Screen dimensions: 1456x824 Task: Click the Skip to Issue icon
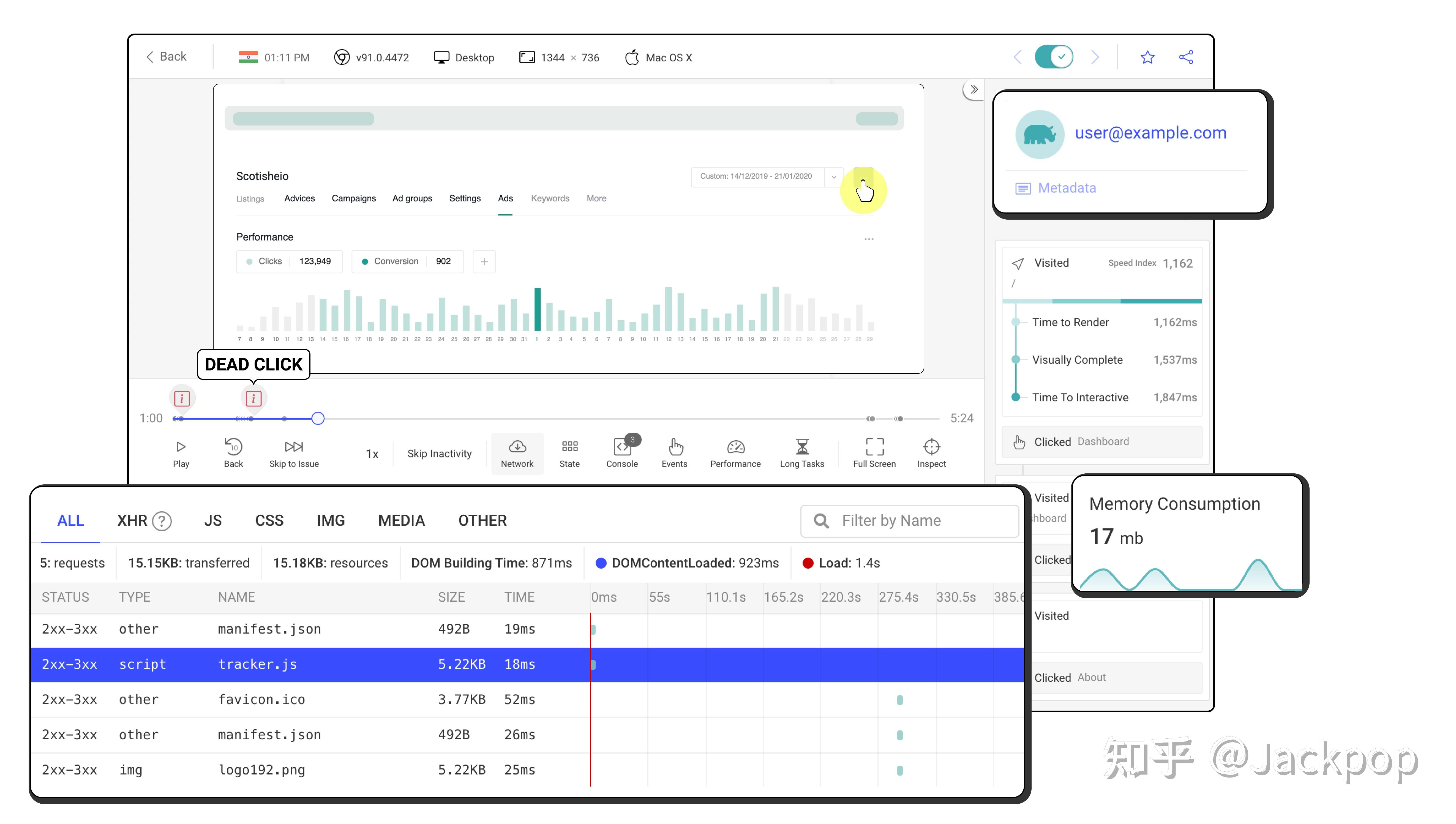(x=294, y=446)
